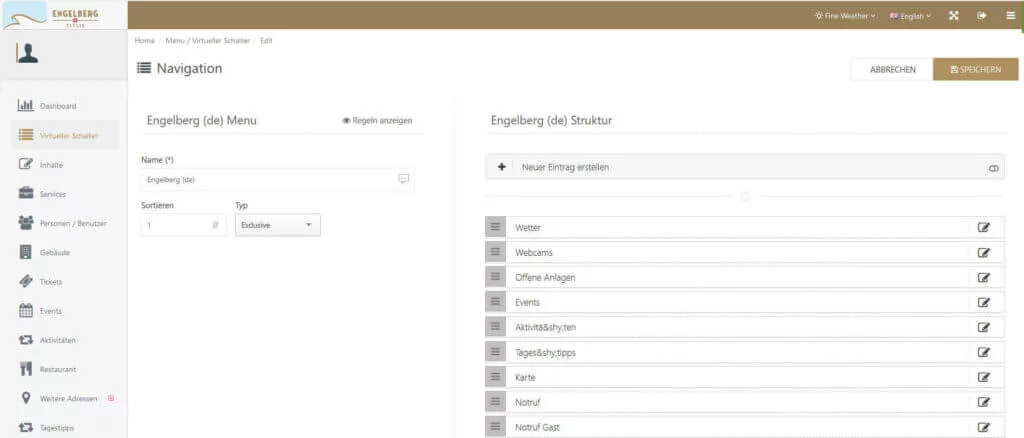Click the drag handle beside Offene Anlagen
This screenshot has height=438, width=1024.
(x=495, y=277)
